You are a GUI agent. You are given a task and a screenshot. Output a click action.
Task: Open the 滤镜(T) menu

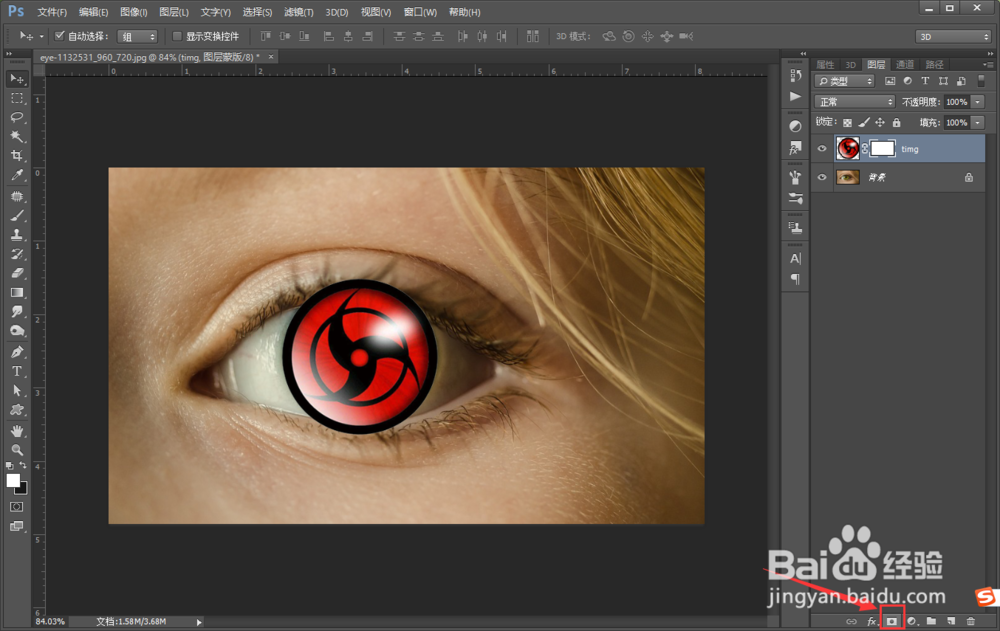[299, 12]
